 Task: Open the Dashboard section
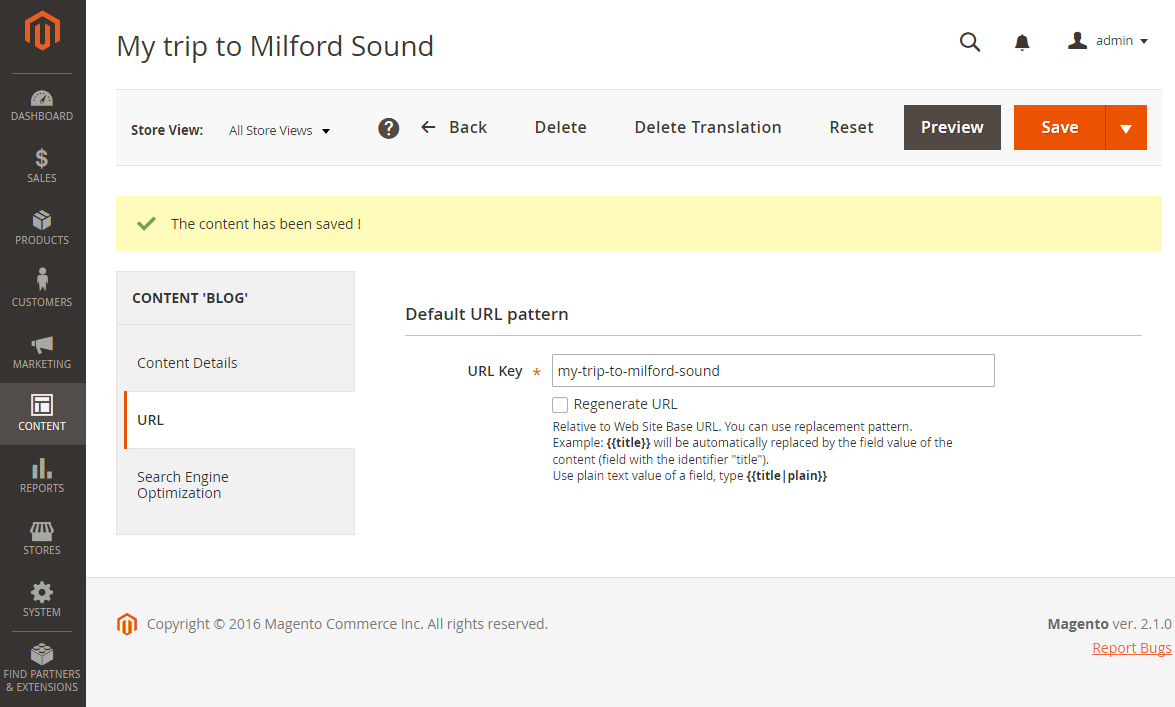click(42, 106)
